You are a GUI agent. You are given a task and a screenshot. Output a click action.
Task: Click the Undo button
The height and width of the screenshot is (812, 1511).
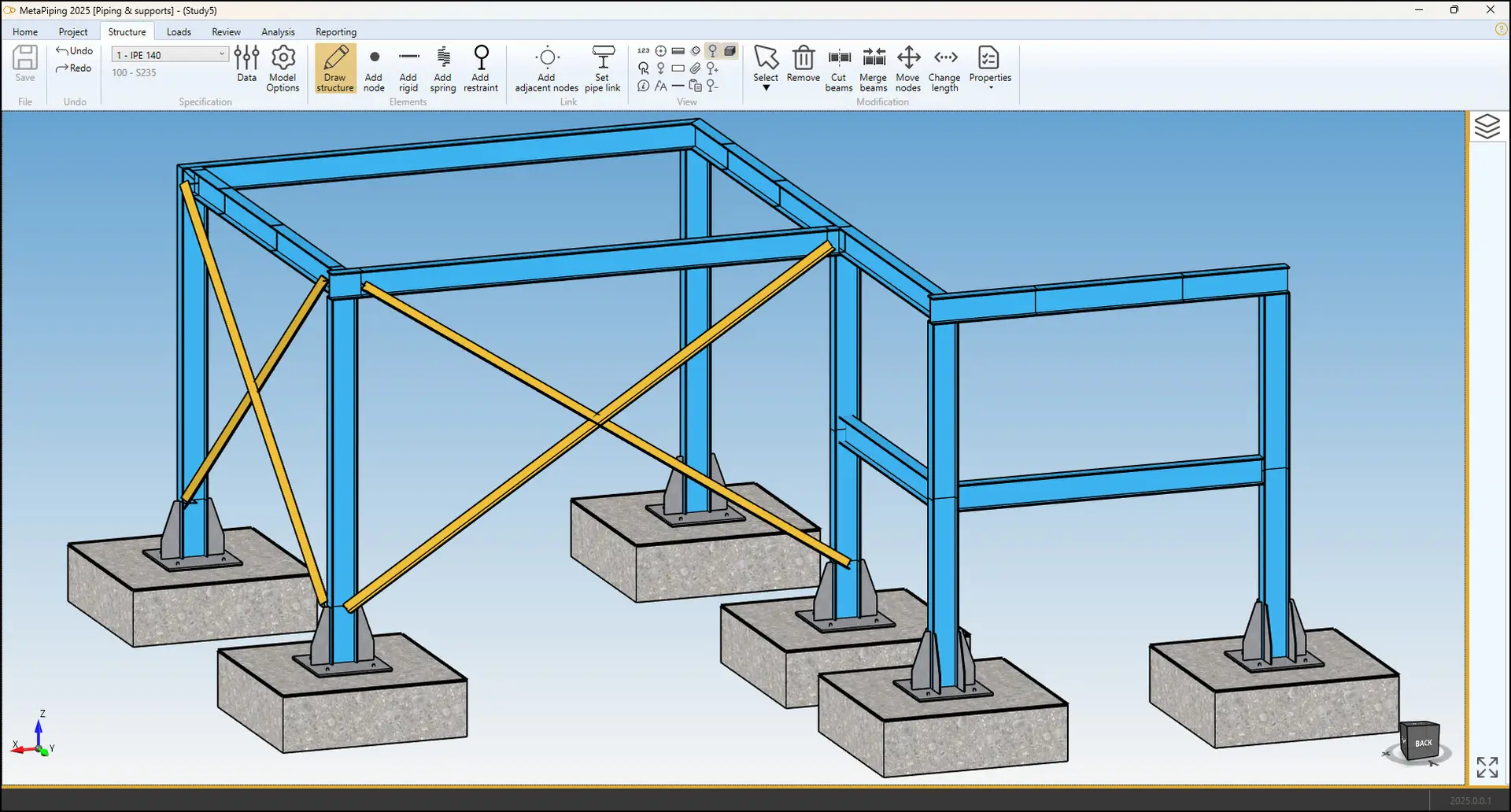[x=74, y=50]
